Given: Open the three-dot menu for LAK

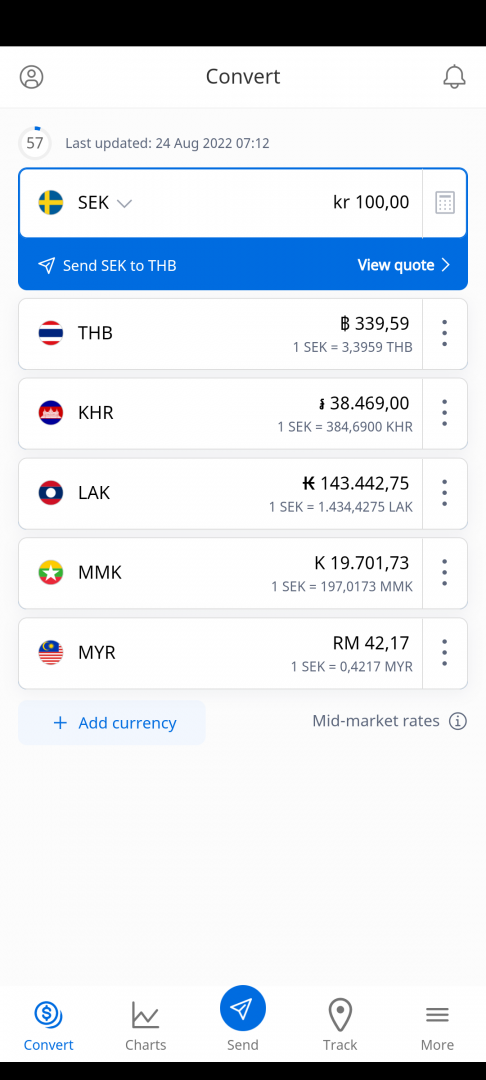Looking at the screenshot, I should click(x=445, y=493).
